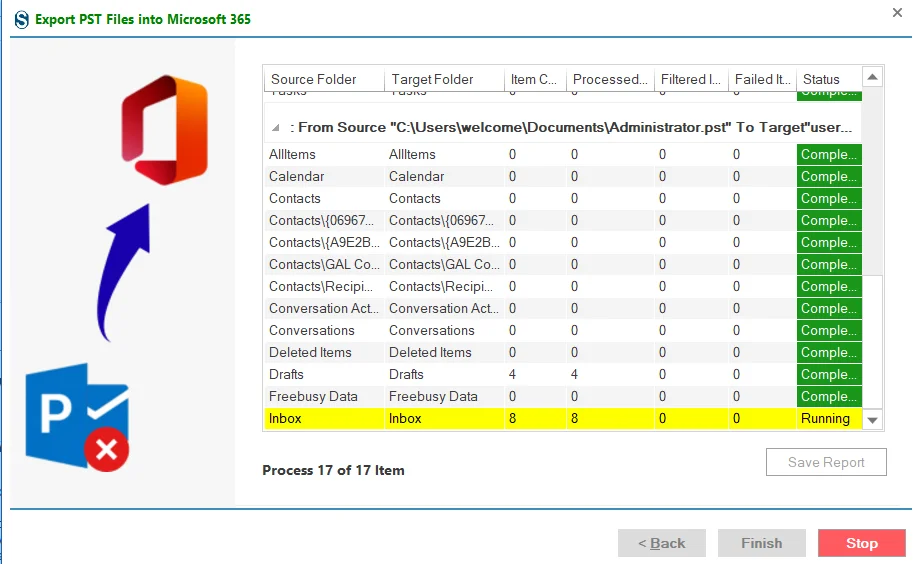
Task: Select the Contacts\{06967... source row
Action: (324, 221)
